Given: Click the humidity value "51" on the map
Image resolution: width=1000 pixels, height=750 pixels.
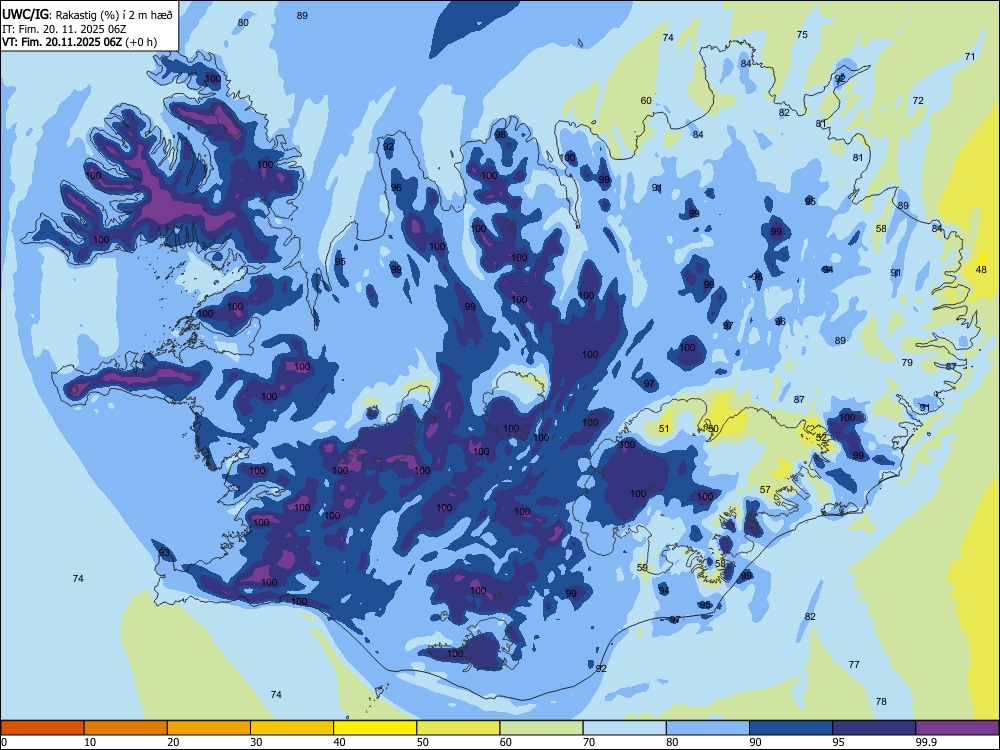Looking at the screenshot, I should pyautogui.click(x=664, y=429).
